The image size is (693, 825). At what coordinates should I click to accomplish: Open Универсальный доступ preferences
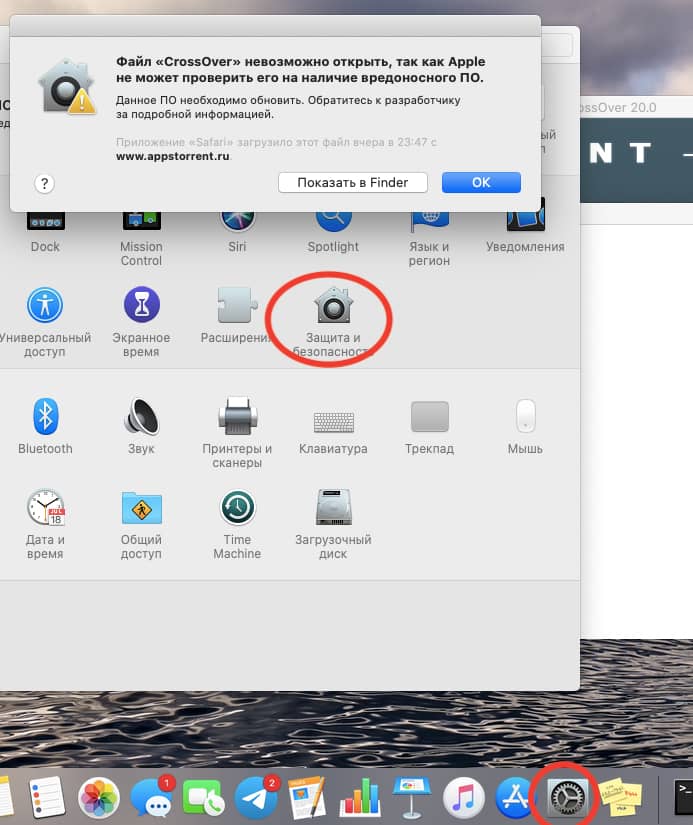[x=45, y=321]
